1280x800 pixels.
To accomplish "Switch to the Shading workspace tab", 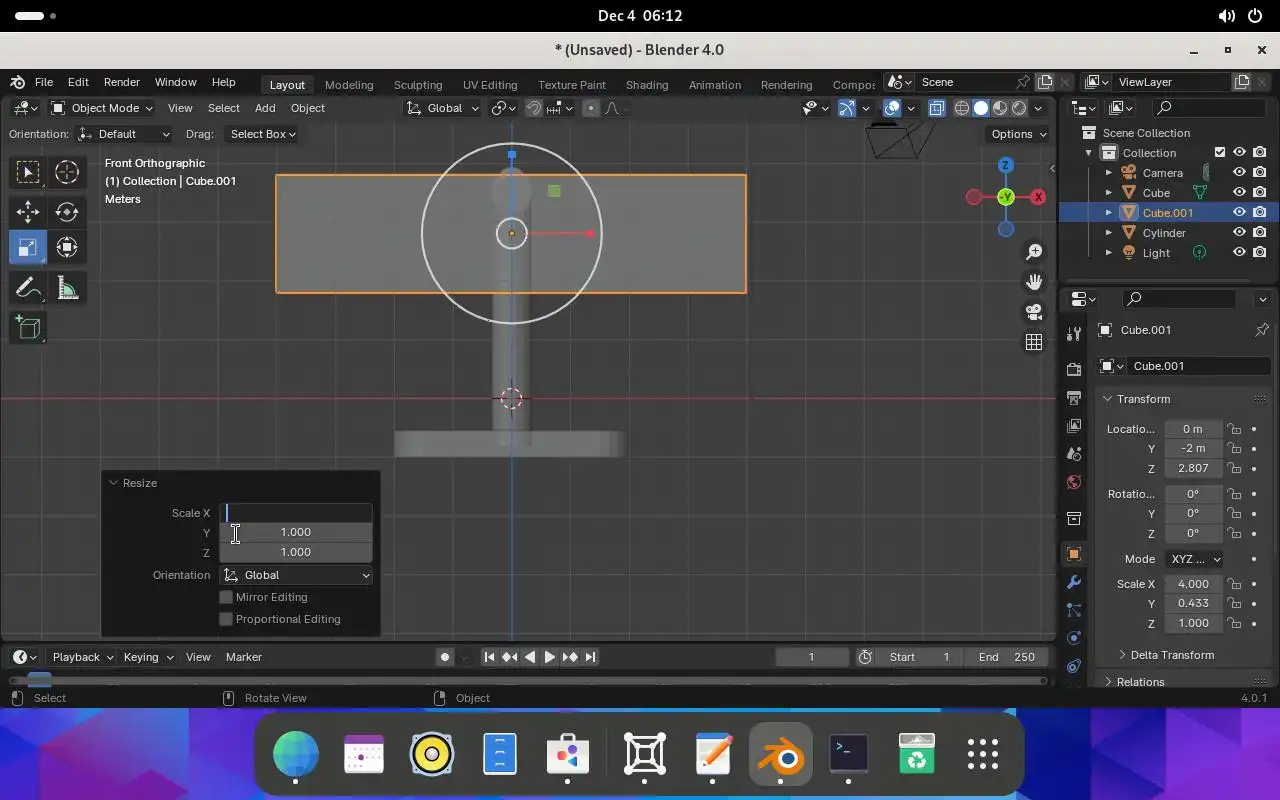I will click(x=647, y=85).
